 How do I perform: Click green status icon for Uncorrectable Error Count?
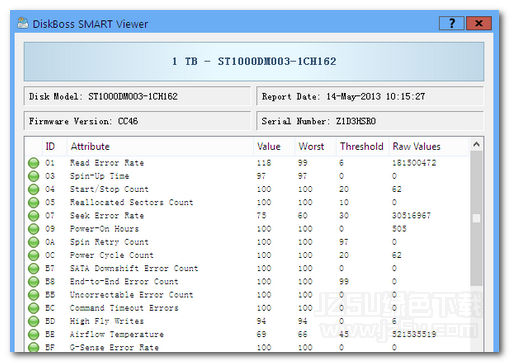point(33,295)
